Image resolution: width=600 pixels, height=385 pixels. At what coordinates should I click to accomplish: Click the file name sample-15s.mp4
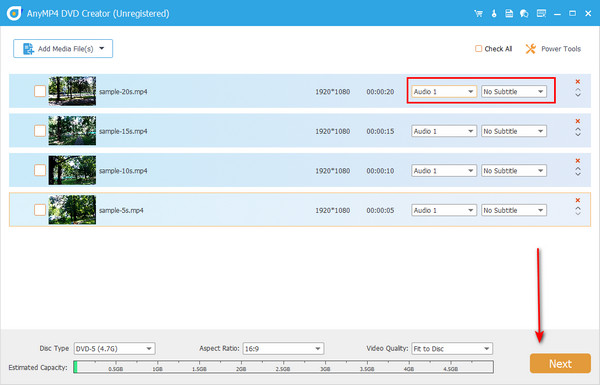click(x=123, y=131)
